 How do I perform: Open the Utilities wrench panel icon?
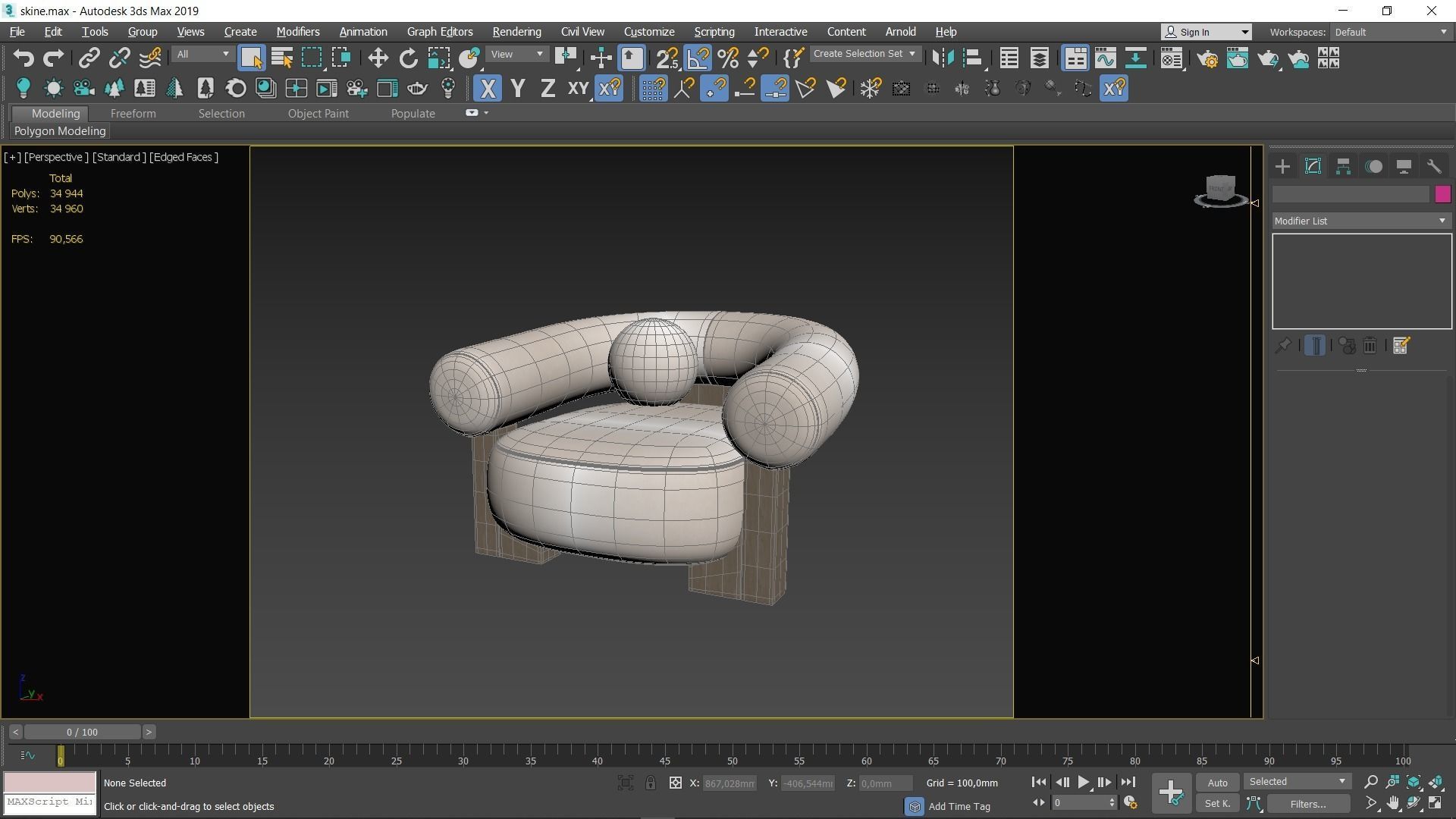1434,167
